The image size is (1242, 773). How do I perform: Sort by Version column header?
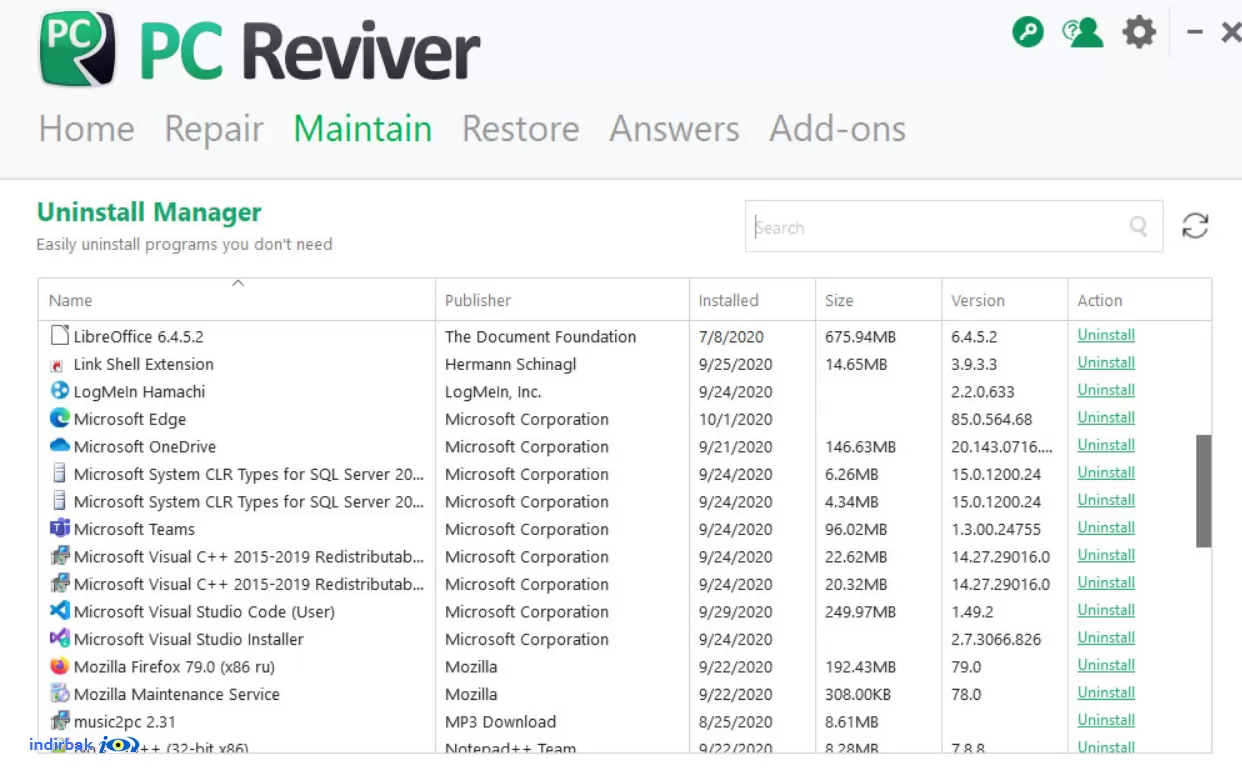click(1005, 300)
